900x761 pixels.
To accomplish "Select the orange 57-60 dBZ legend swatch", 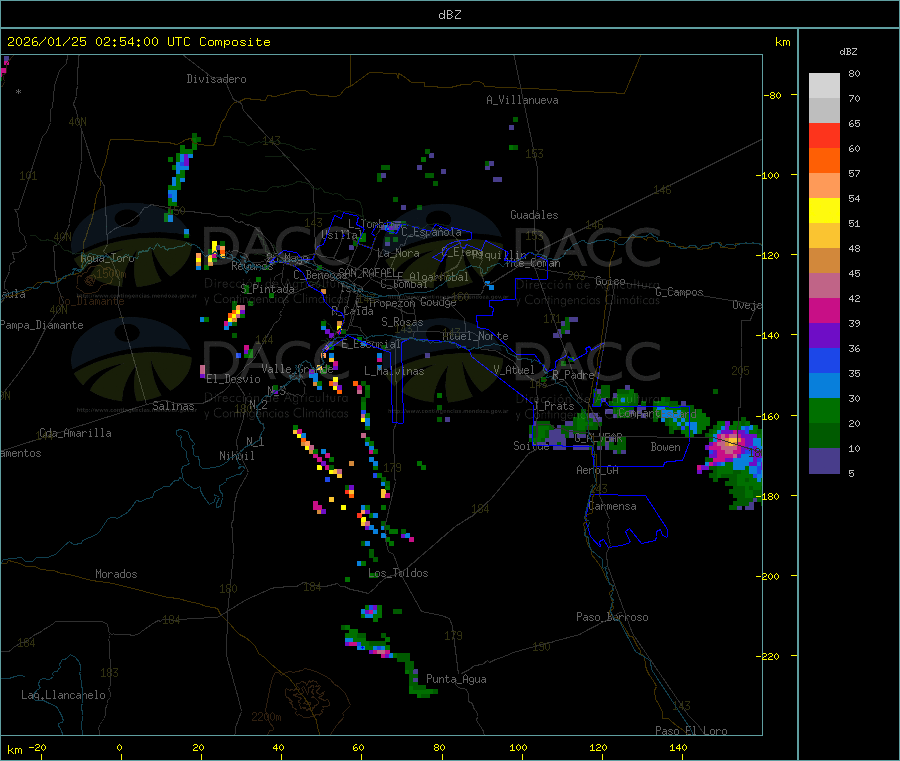I will (x=824, y=161).
